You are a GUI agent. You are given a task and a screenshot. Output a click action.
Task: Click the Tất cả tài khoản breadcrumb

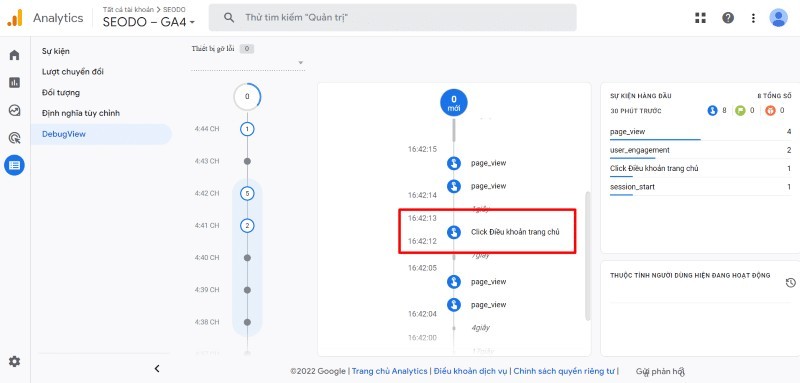coord(128,10)
